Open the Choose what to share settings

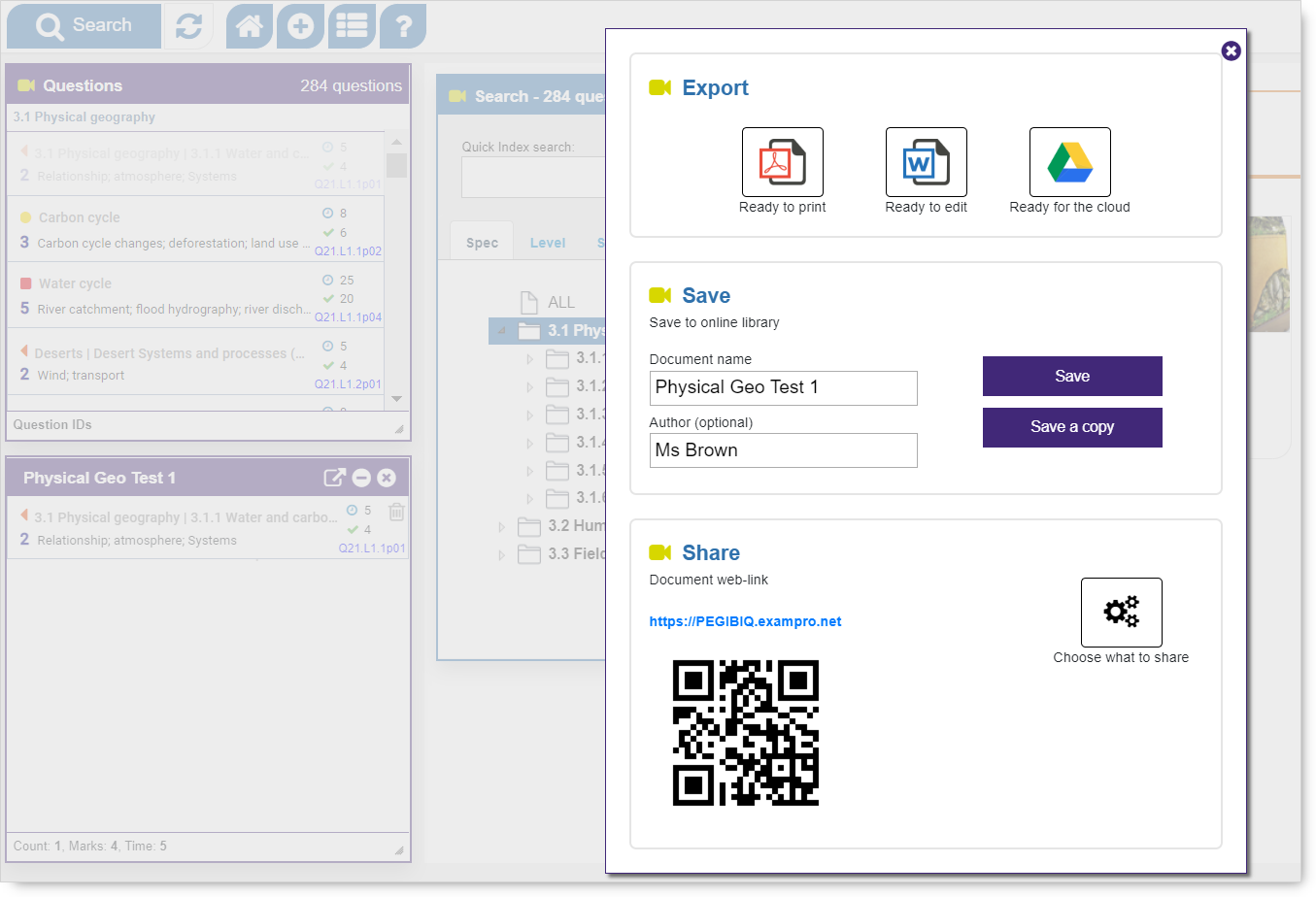pyautogui.click(x=1121, y=613)
